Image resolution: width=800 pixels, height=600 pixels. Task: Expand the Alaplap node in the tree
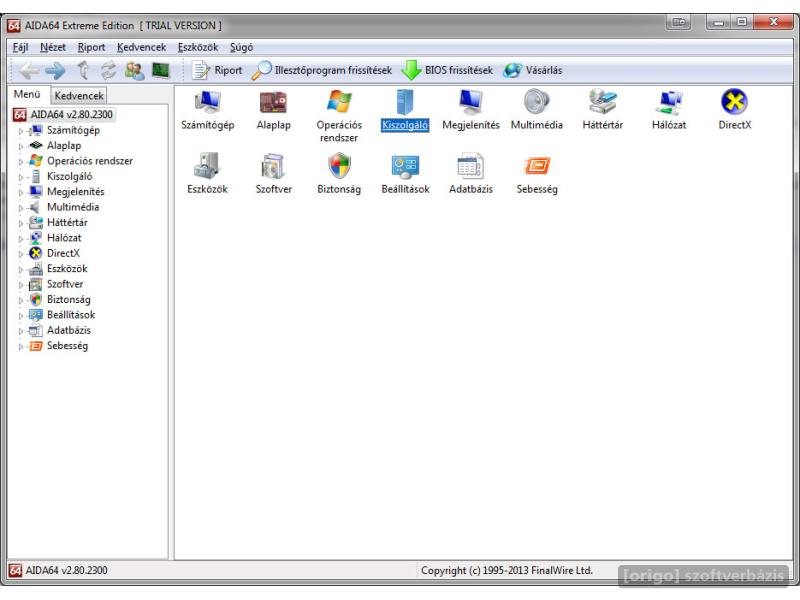21,146
